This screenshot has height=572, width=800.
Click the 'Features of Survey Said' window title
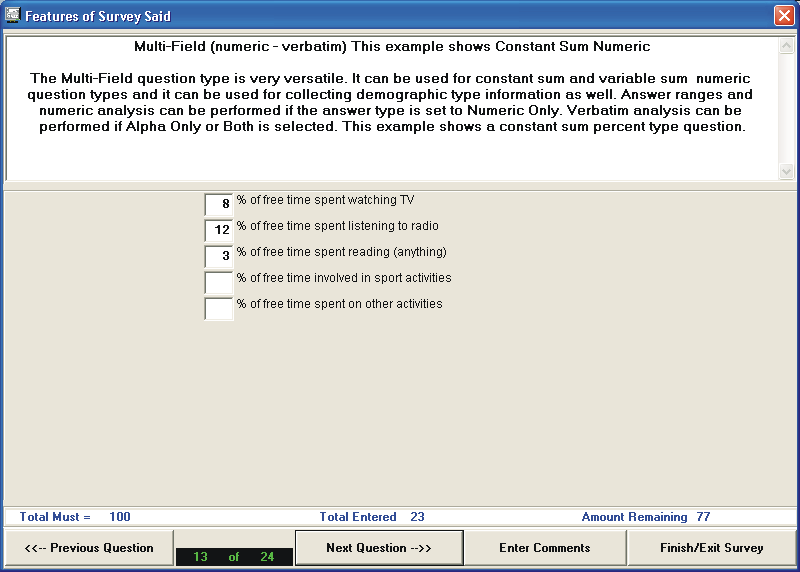pos(98,16)
